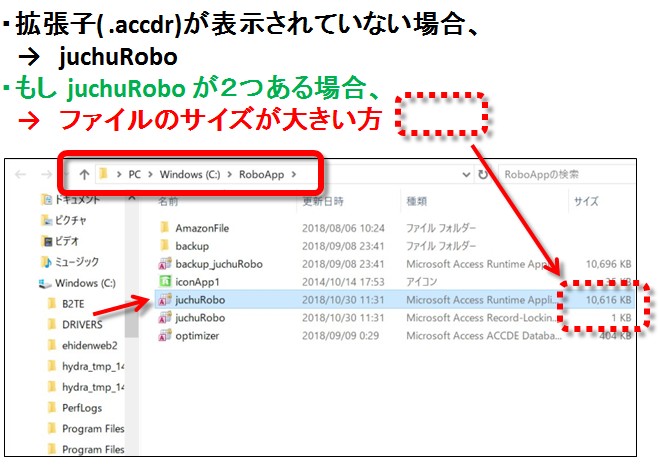Navigate back with the back arrow

pos(20,174)
